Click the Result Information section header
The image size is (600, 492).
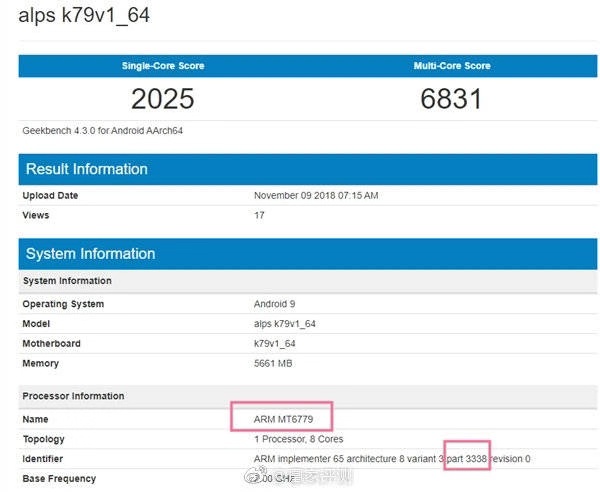point(308,169)
